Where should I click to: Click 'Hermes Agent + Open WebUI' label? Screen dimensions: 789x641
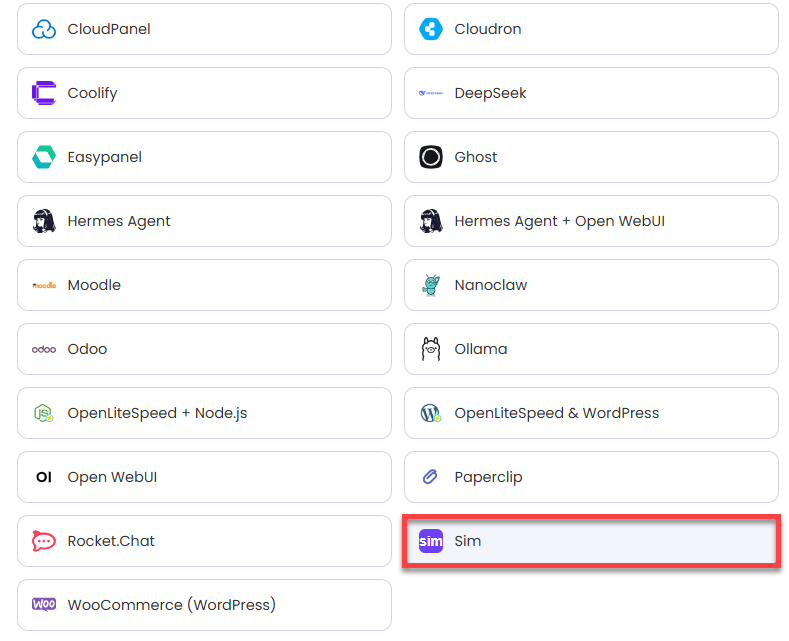tap(560, 221)
